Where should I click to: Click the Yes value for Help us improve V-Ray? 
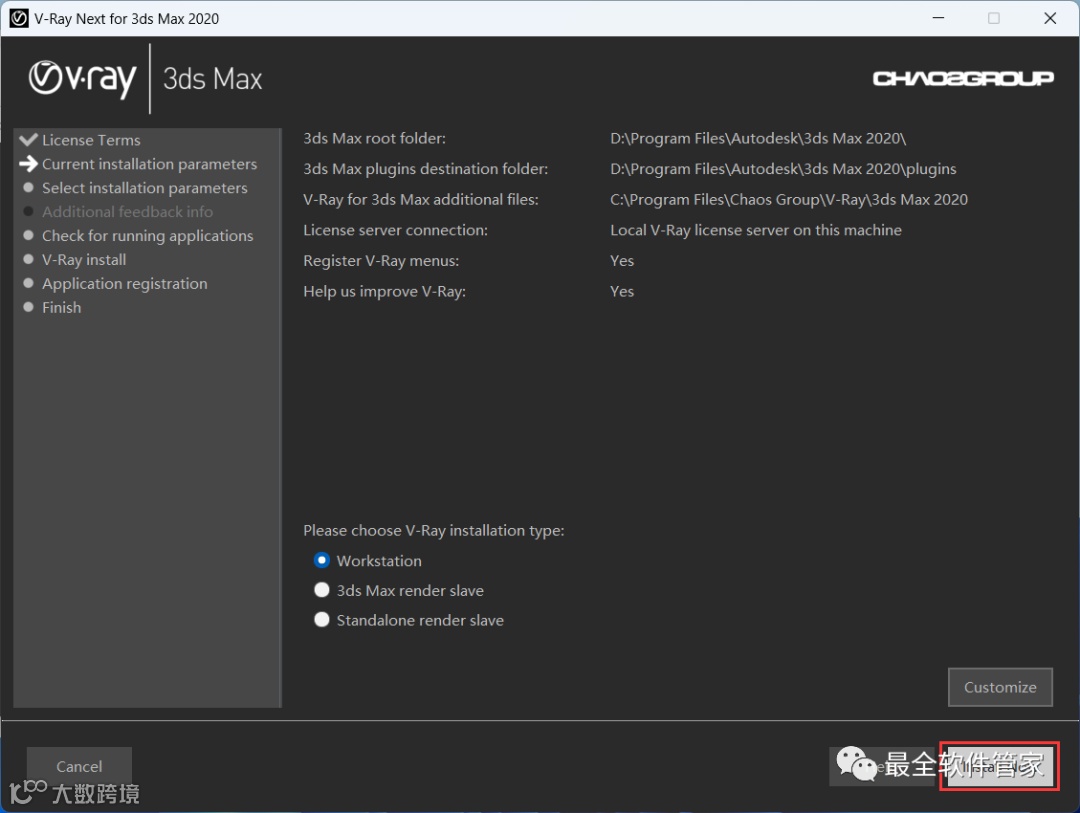[x=622, y=291]
